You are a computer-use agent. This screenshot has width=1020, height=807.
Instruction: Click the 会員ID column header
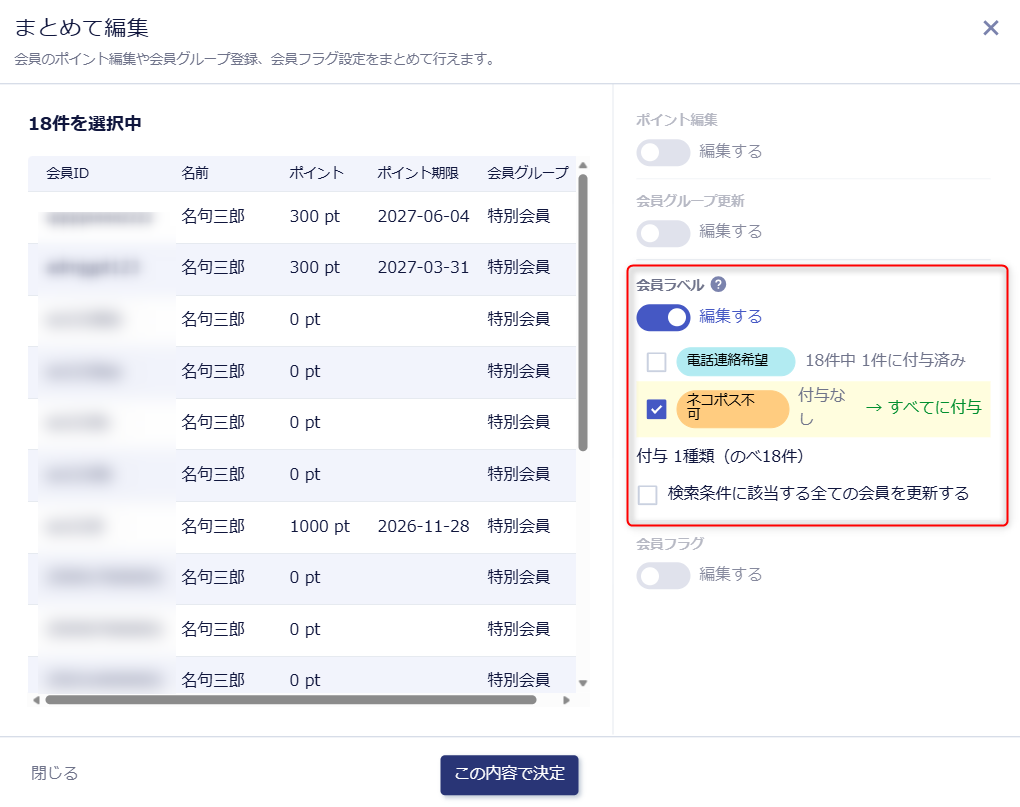(x=68, y=173)
